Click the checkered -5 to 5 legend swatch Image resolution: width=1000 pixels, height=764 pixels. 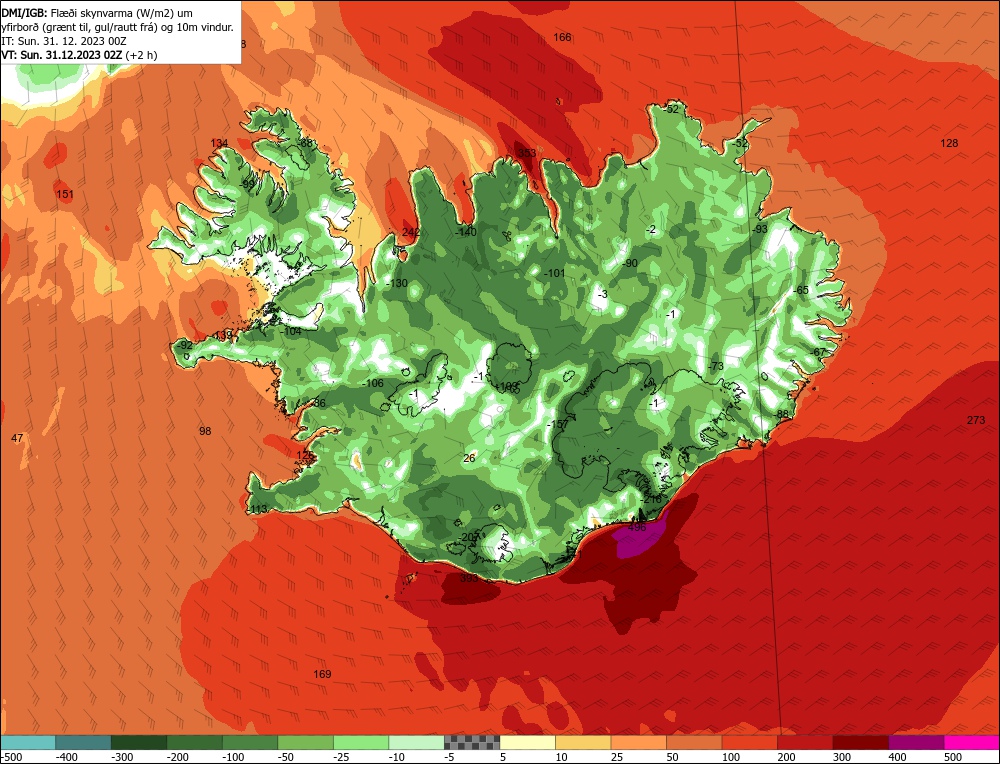tap(472, 742)
